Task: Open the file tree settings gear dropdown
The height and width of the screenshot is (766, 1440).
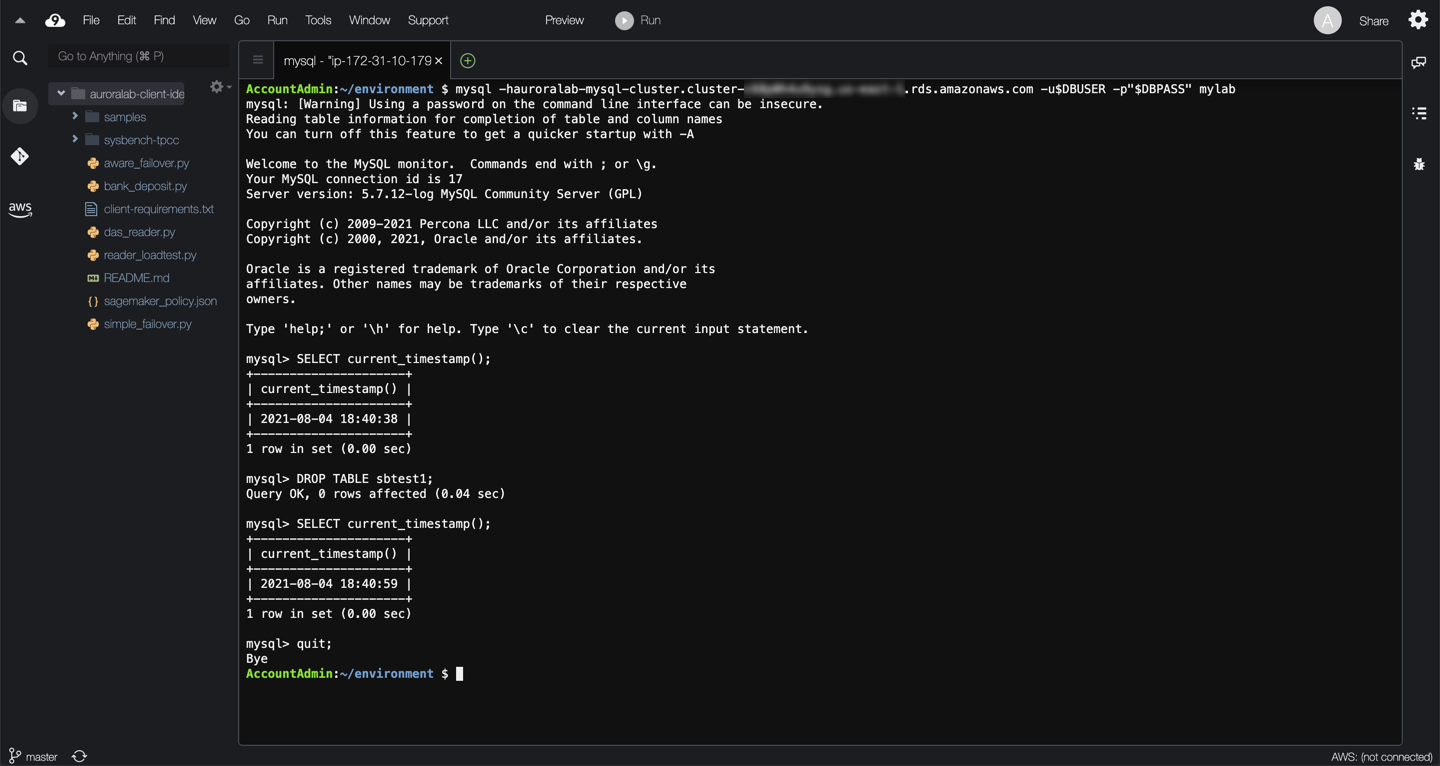Action: tap(218, 88)
